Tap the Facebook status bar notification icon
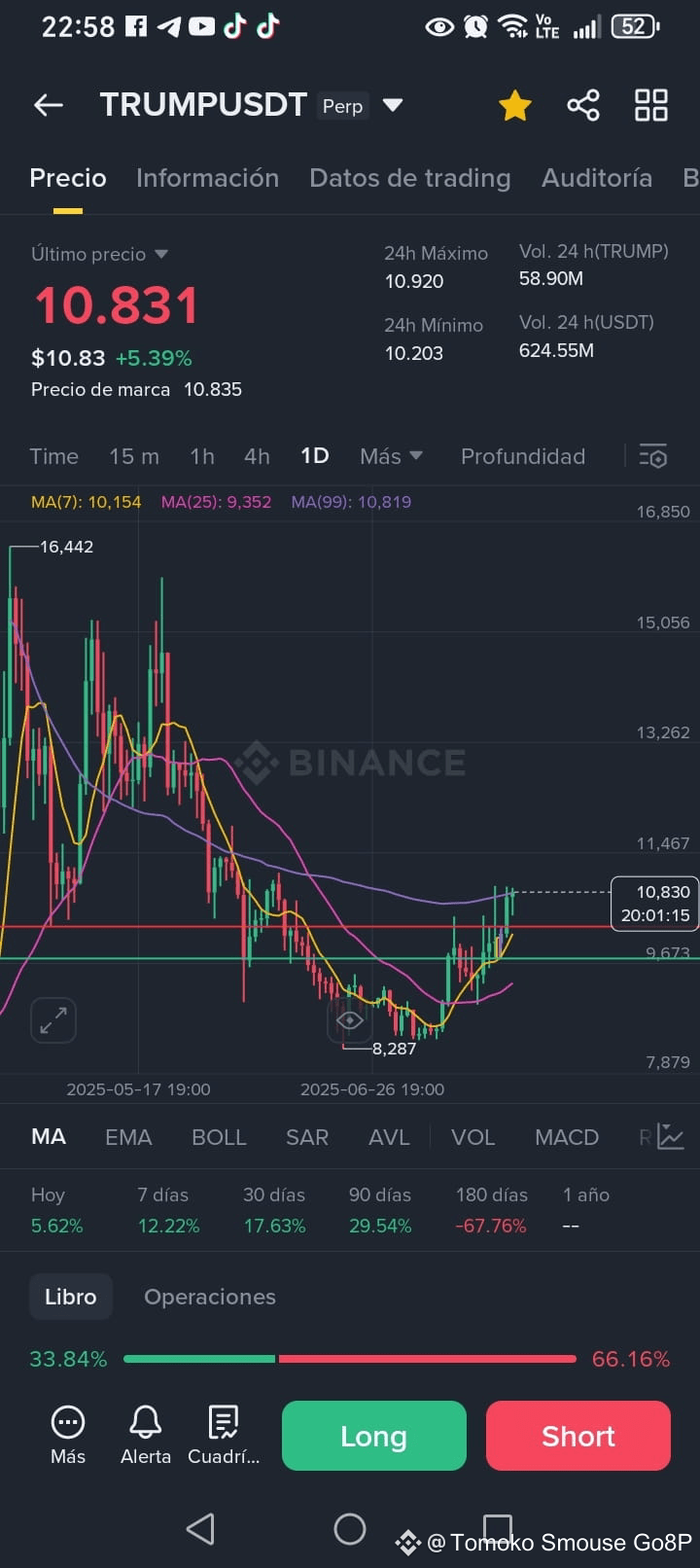The height and width of the screenshot is (1568, 700). point(136,26)
